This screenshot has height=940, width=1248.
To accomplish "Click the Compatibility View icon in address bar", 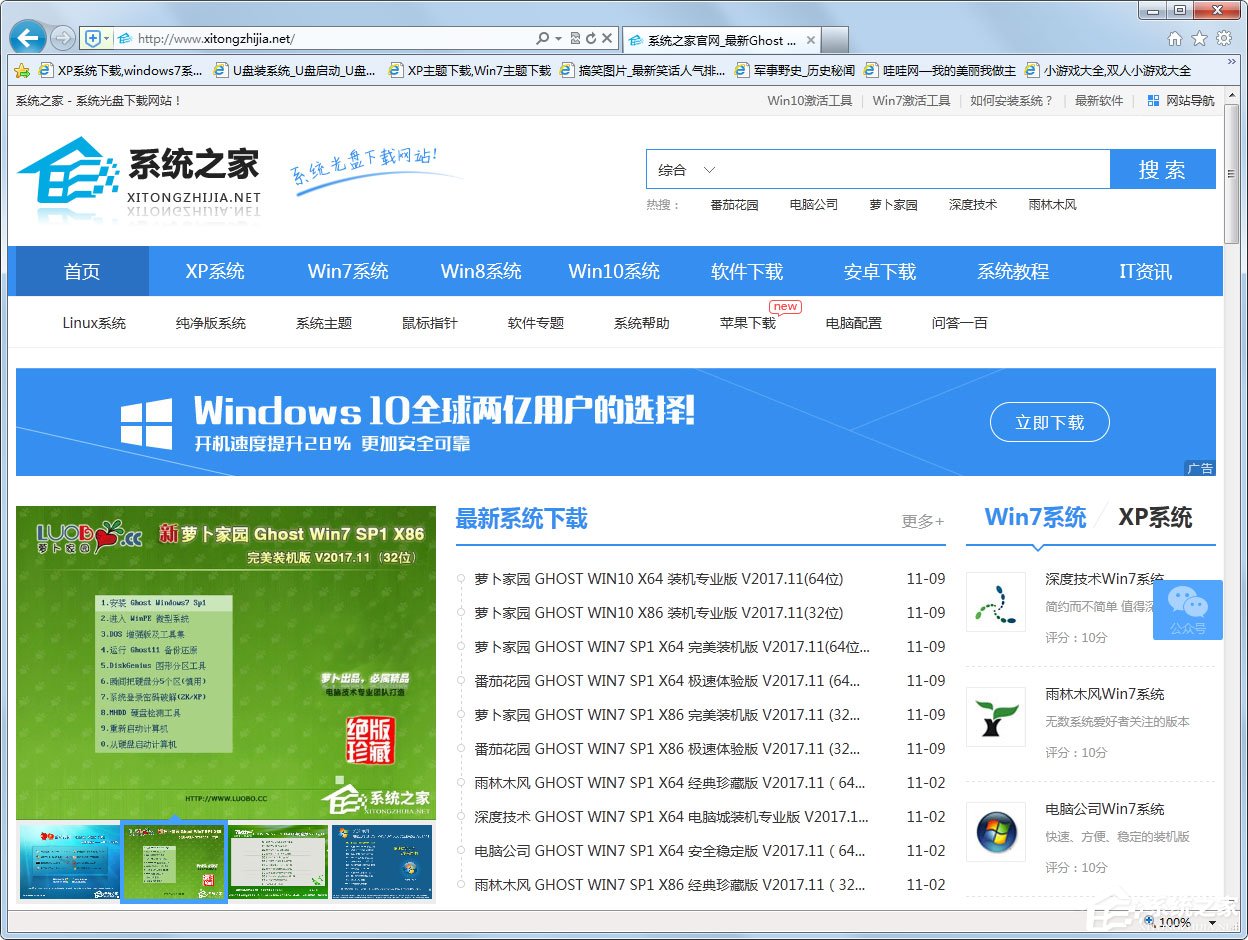I will pos(576,38).
